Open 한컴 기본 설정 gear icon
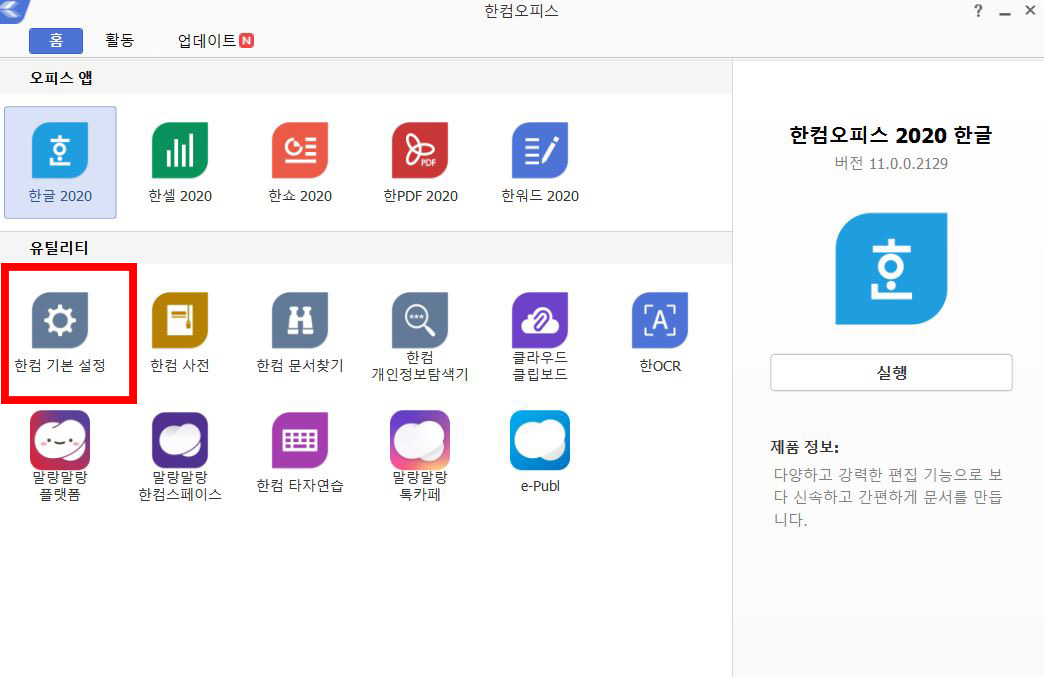The width and height of the screenshot is (1044, 677). coord(60,320)
